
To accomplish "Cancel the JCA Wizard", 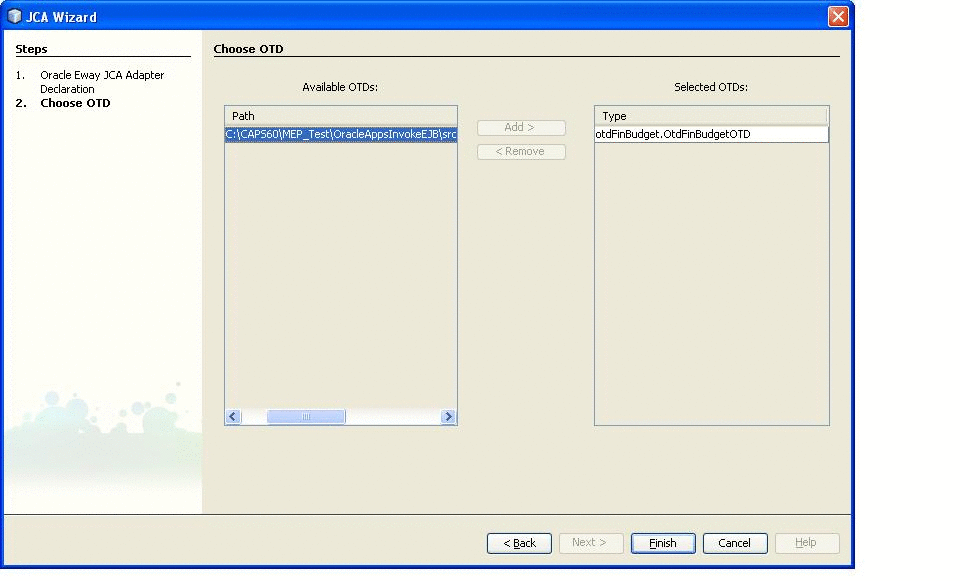I will click(735, 543).
